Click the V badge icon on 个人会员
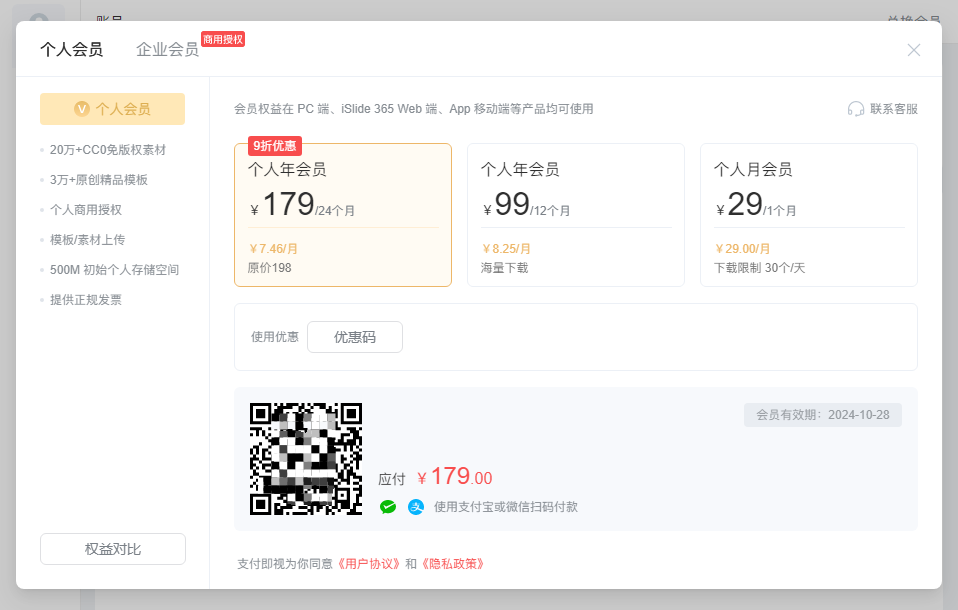Viewport: 958px width, 610px height. [82, 109]
